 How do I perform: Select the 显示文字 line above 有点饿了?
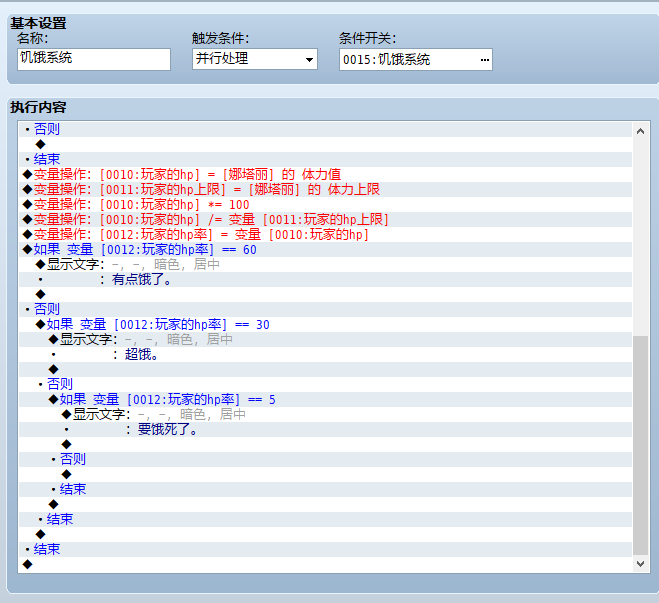[x=325, y=264]
